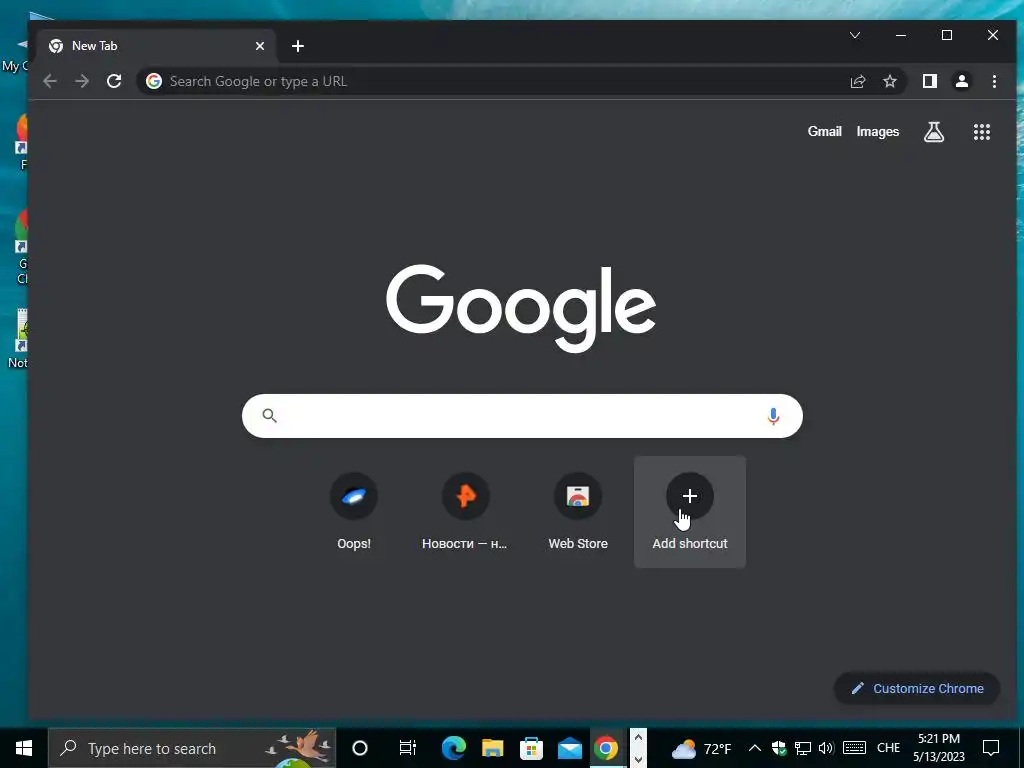
Task: Expand the tab search chevron
Action: point(855,35)
